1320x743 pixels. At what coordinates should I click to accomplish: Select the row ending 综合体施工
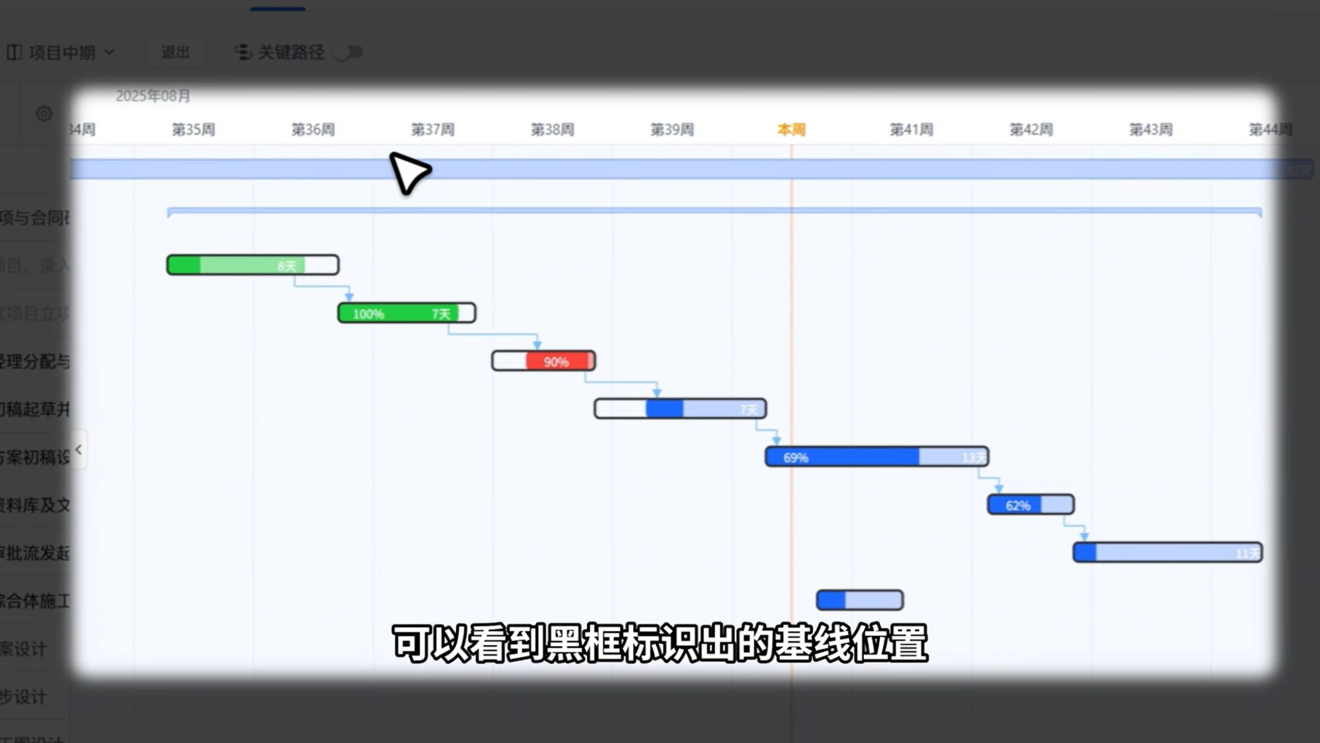coord(35,600)
